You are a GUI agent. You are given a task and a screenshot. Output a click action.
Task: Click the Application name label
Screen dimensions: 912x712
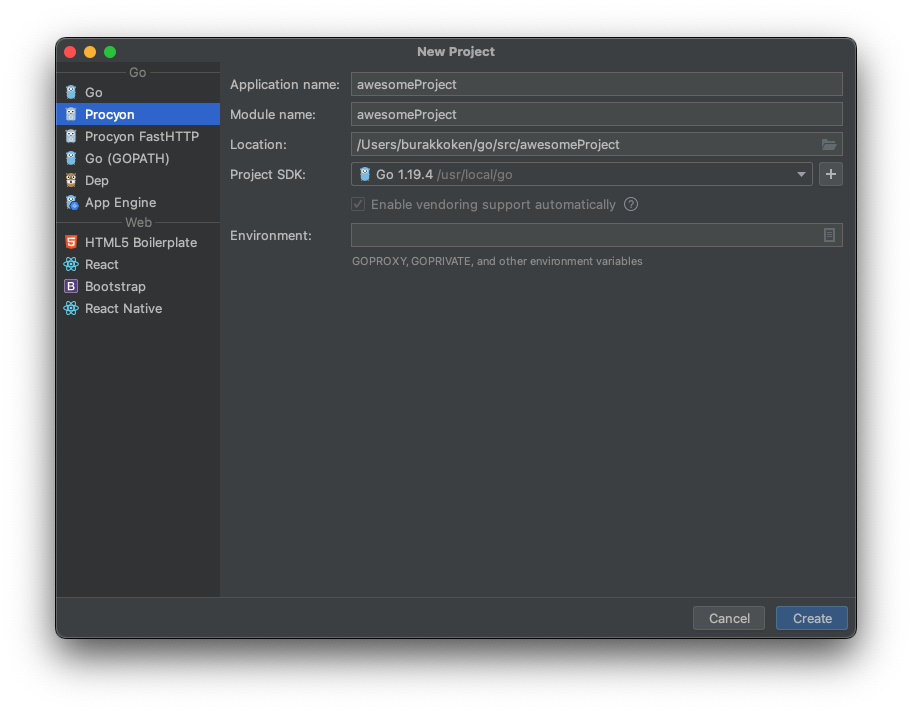[x=284, y=84]
